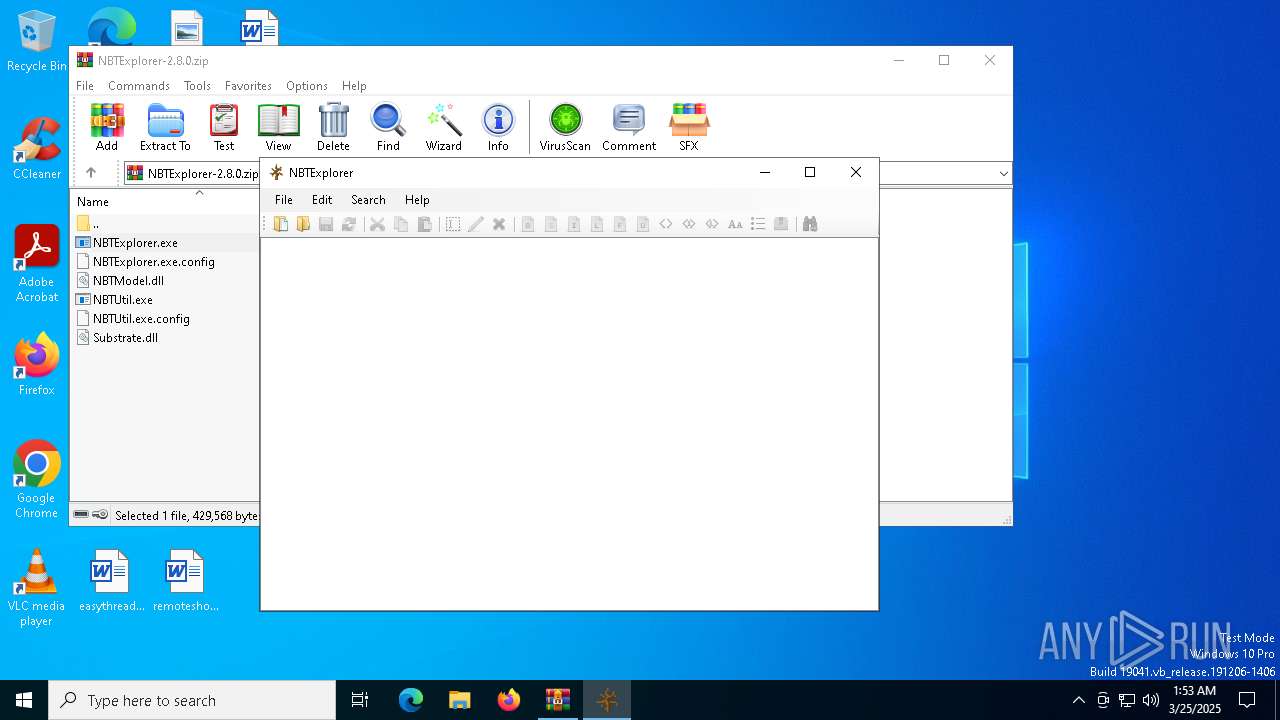This screenshot has width=1280, height=720.
Task: Click the Add Double tag icon
Action: coord(643,224)
